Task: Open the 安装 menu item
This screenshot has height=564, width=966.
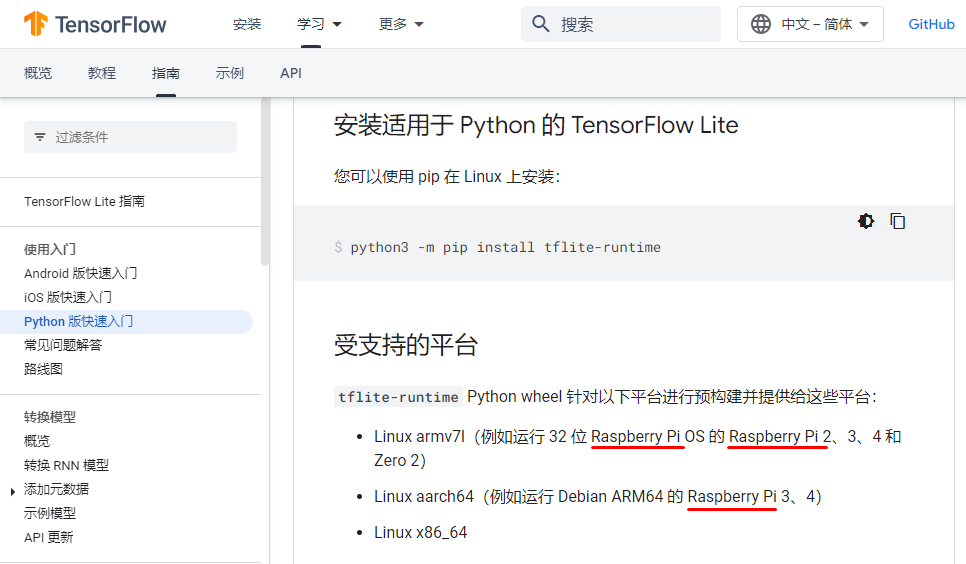Action: (x=247, y=24)
